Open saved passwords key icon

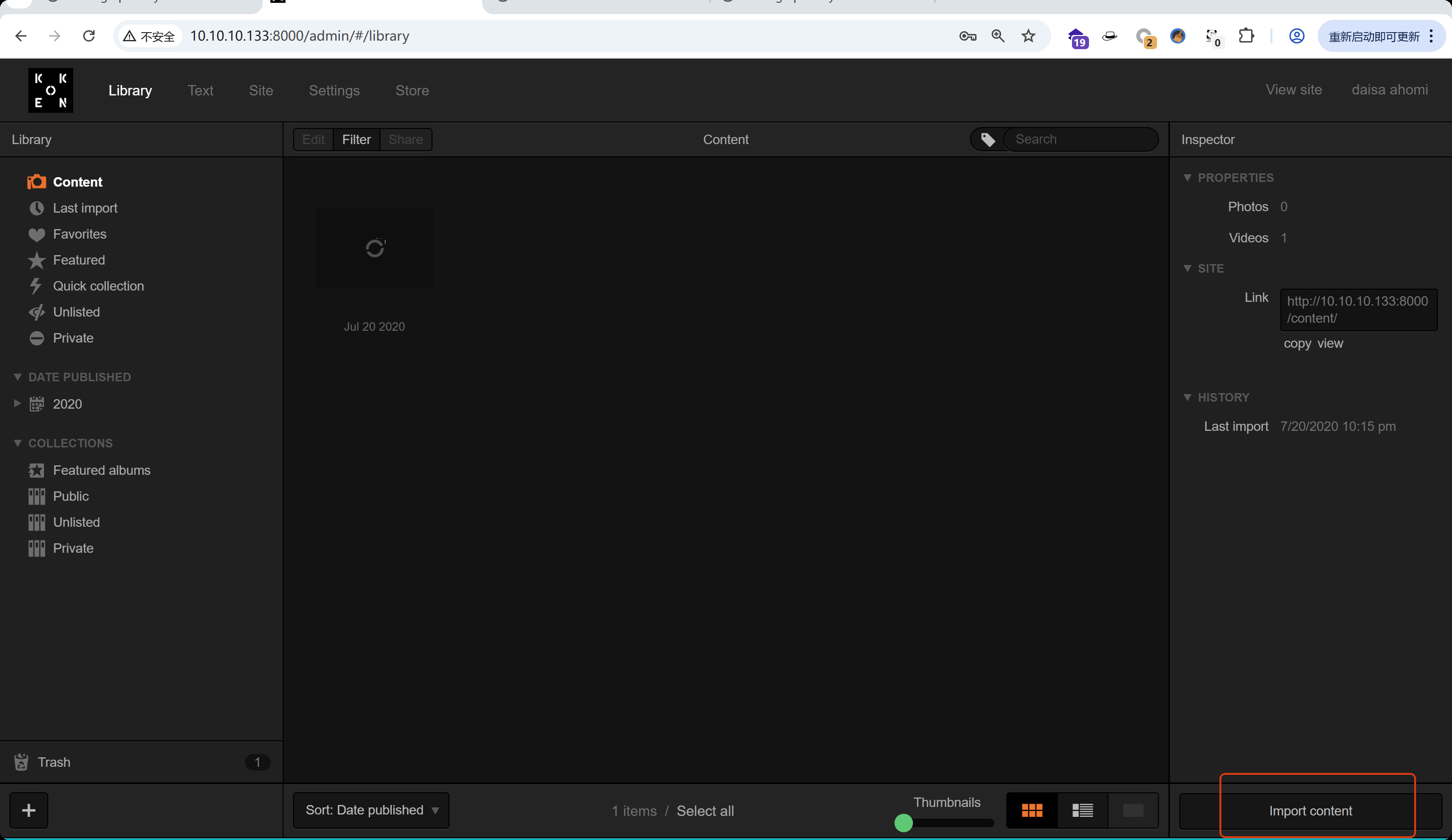[x=968, y=36]
